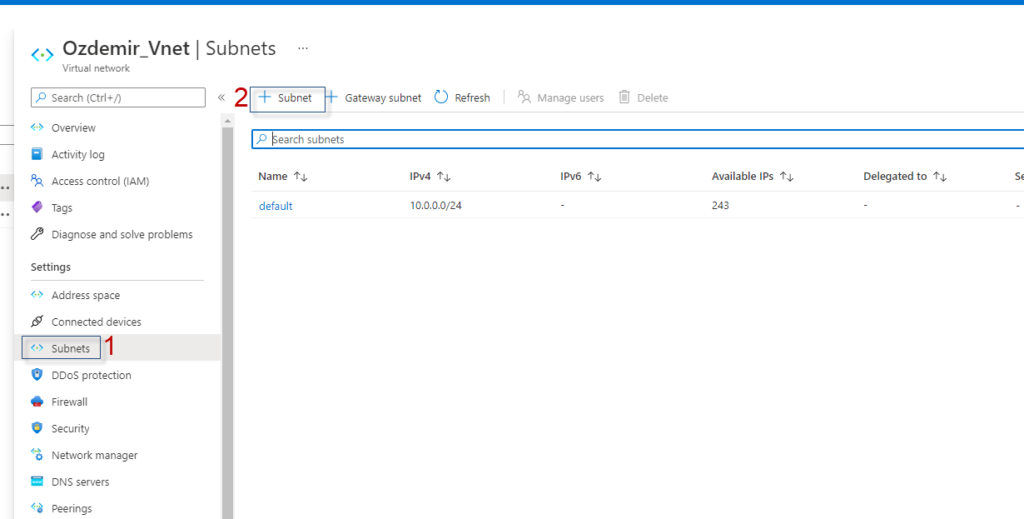Click the DNS servers icon

(37, 482)
